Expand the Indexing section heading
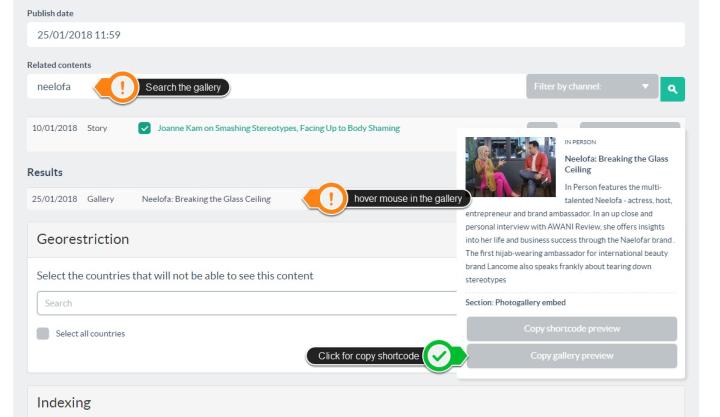Screen dimensions: 720x417 tap(71, 403)
